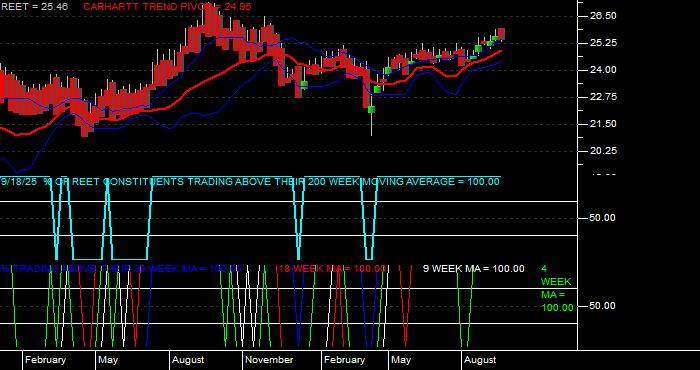700x370 pixels.
Task: Click the November date marker
Action: 270,360
